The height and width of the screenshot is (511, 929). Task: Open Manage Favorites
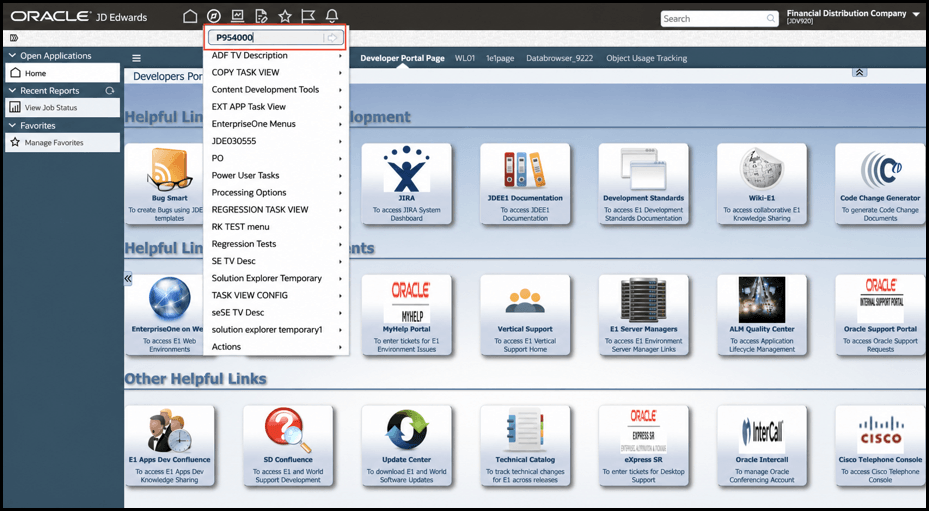click(62, 142)
